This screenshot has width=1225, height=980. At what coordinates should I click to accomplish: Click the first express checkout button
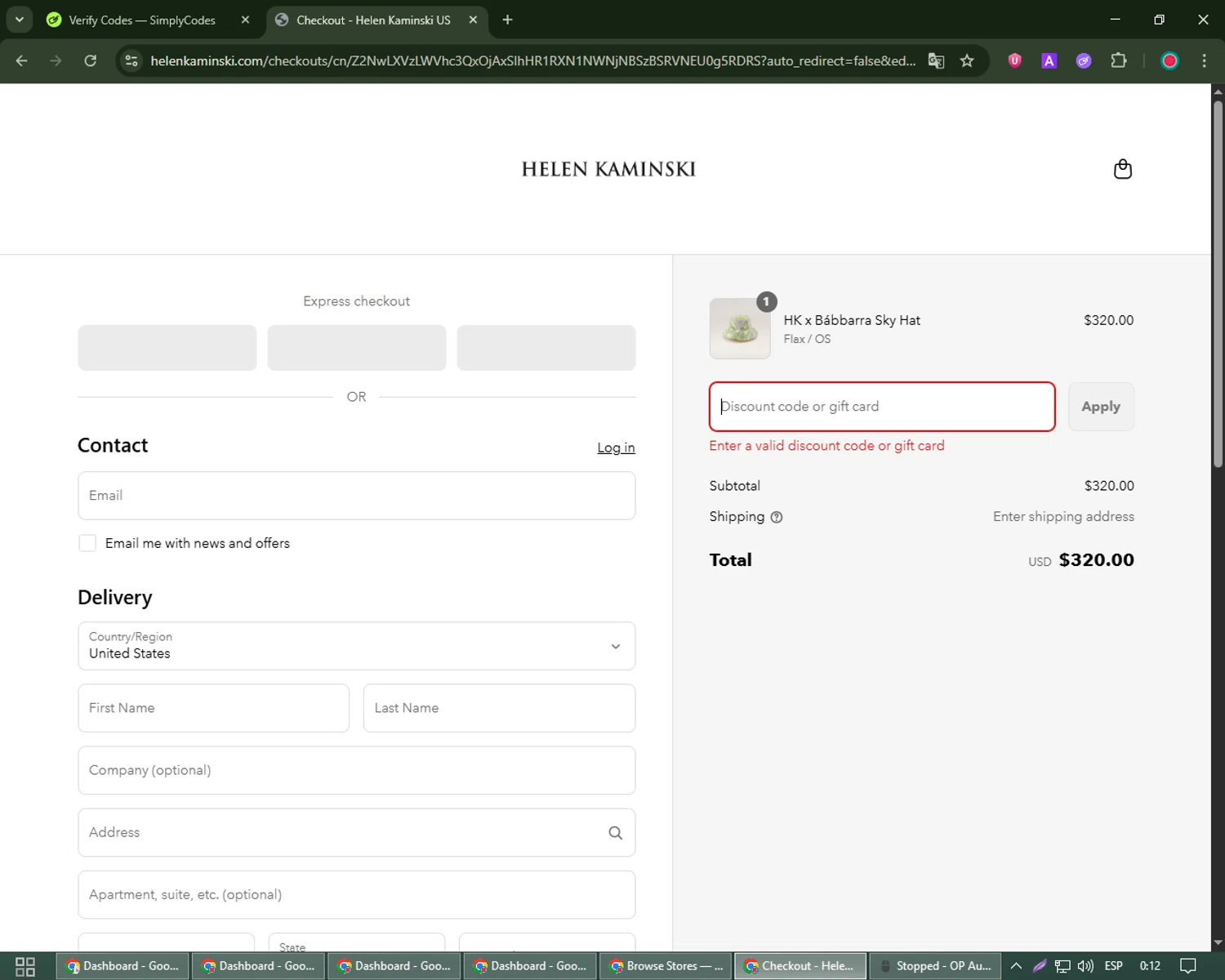pos(167,348)
